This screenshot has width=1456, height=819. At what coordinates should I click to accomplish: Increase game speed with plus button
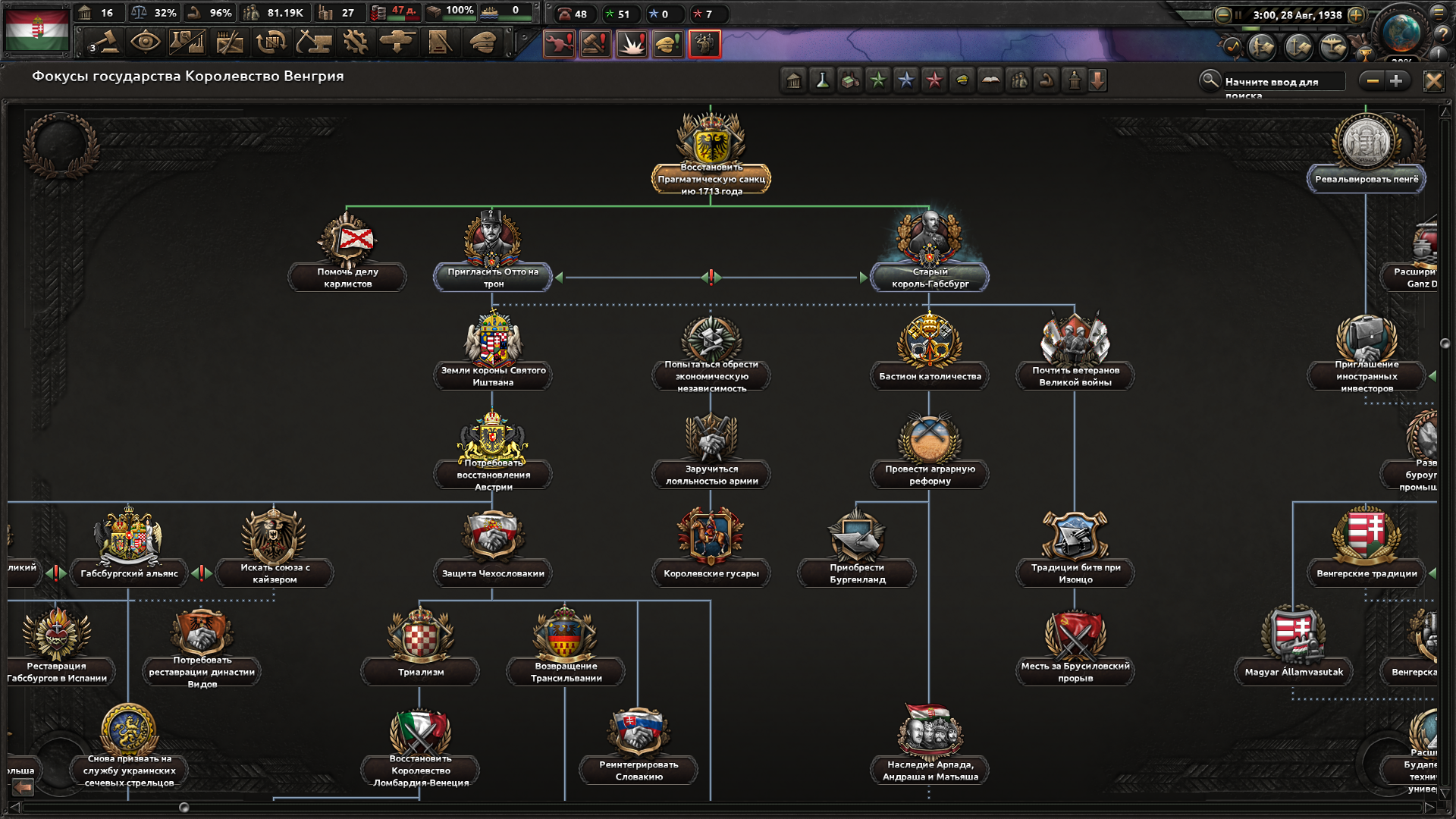pyautogui.click(x=1357, y=14)
